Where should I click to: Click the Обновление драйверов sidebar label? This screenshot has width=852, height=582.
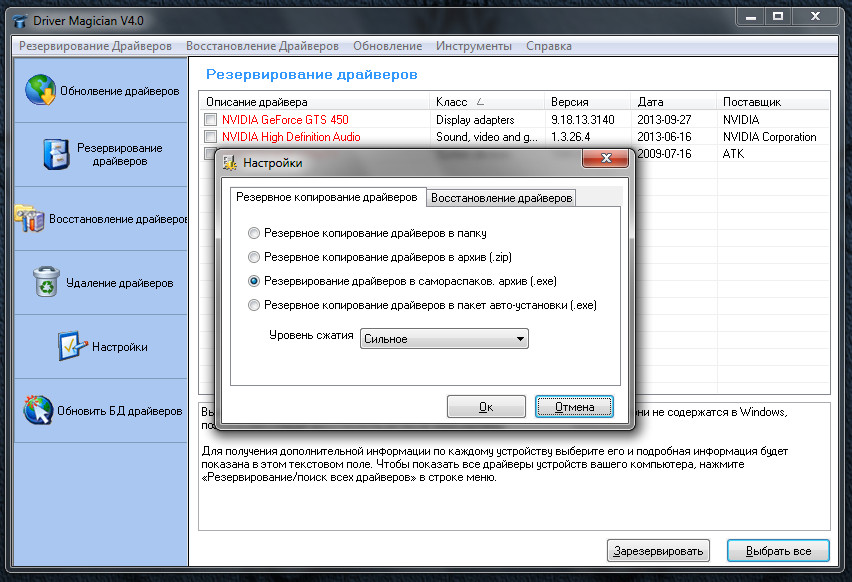click(120, 91)
